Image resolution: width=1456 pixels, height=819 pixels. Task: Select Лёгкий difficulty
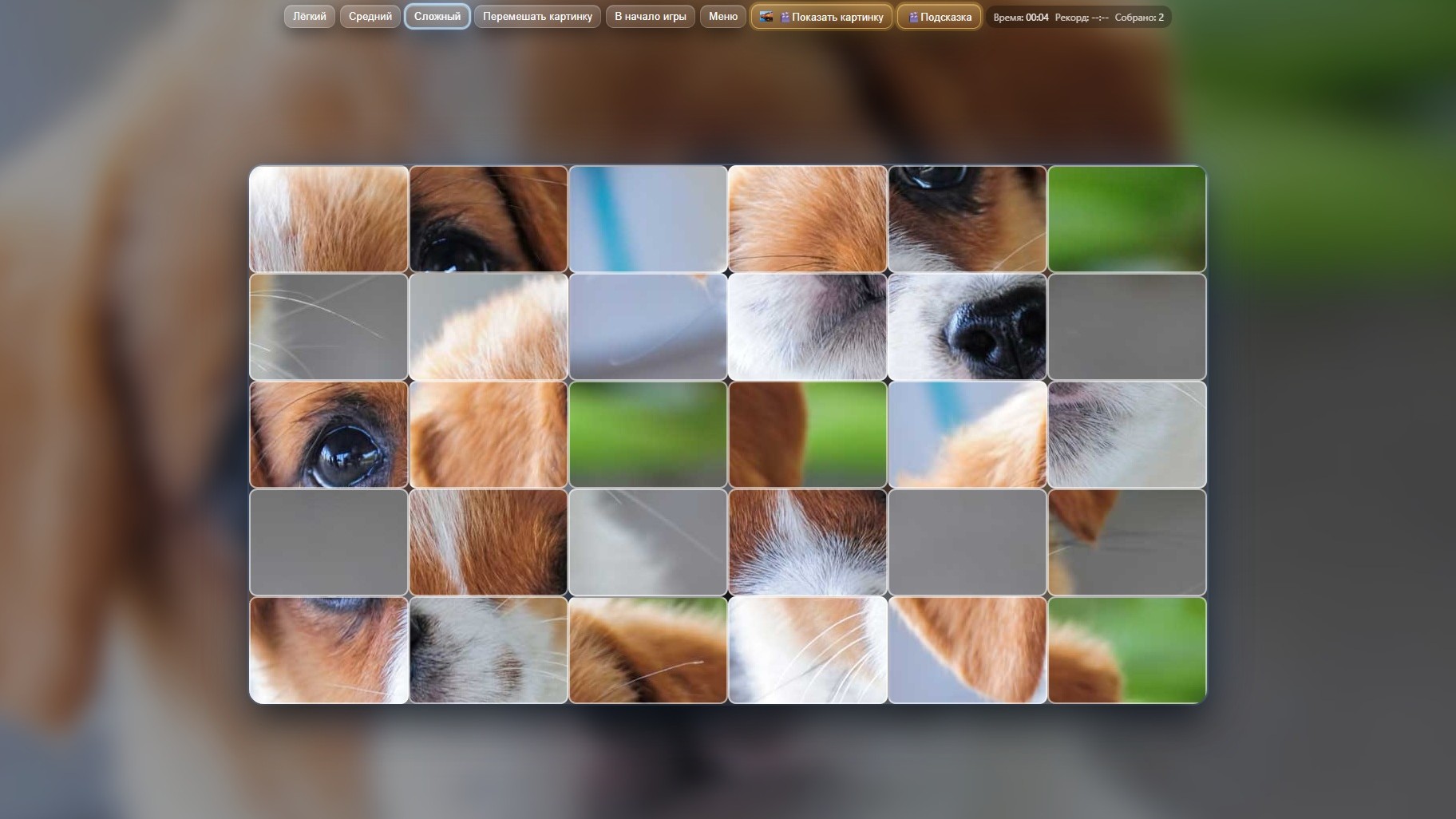pos(310,16)
